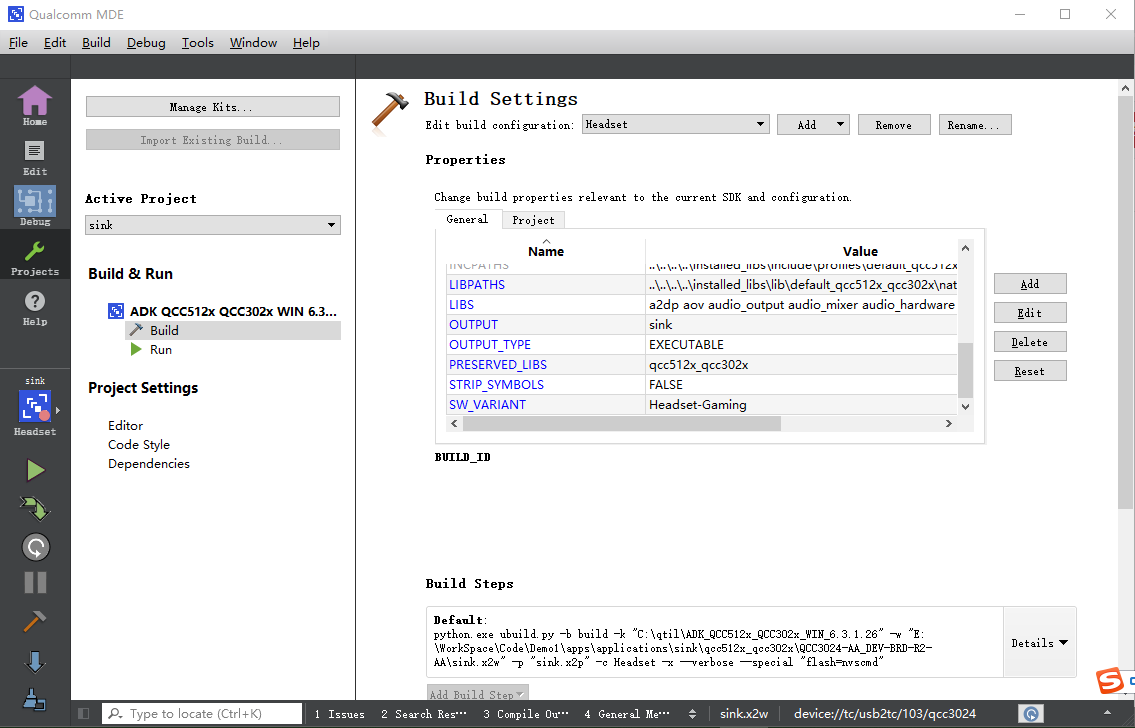Image resolution: width=1135 pixels, height=728 pixels.
Task: Open the Help menu
Action: (306, 43)
